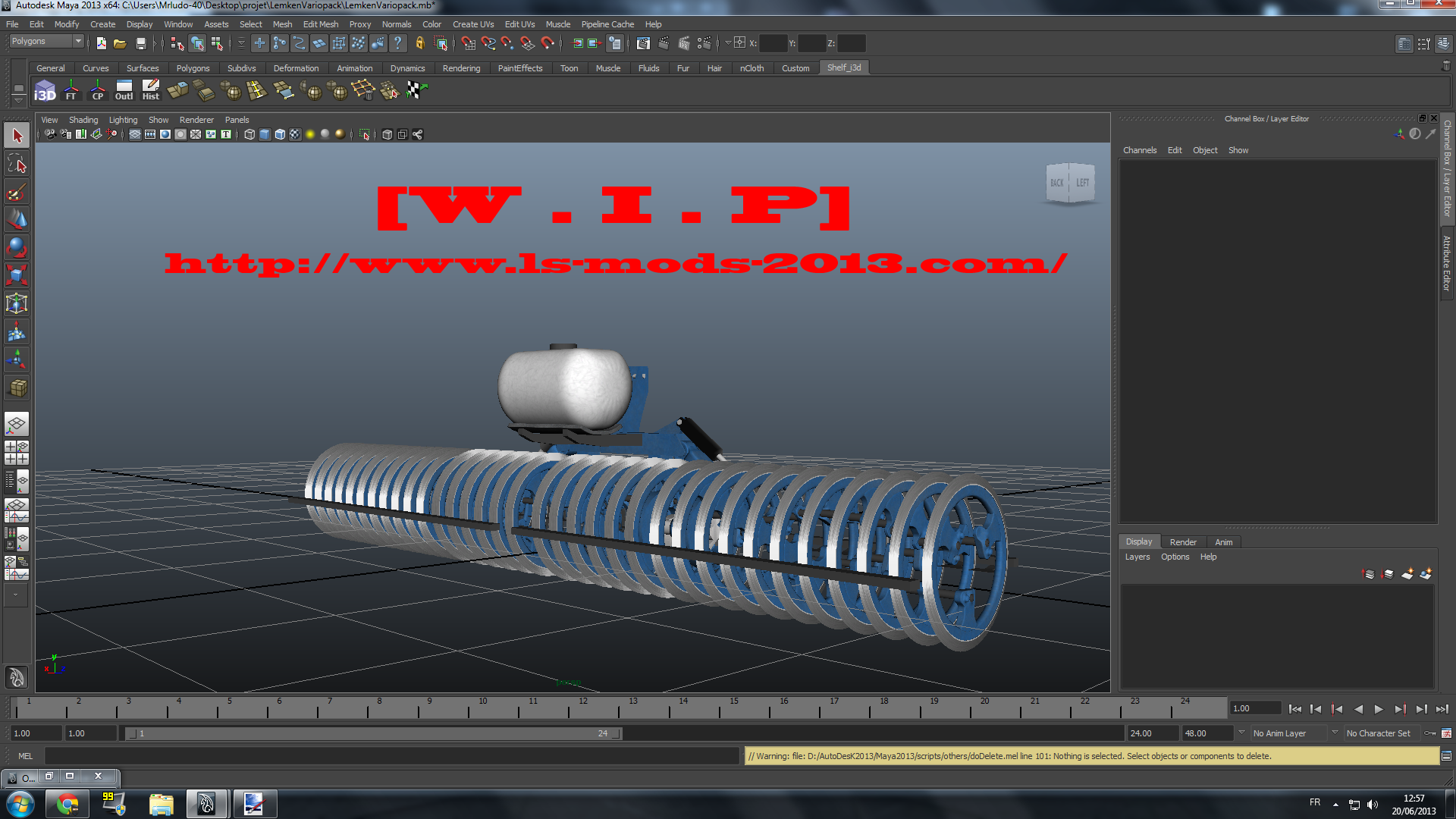Open the input mode dropdown before X field
The image size is (1456, 819).
728,43
